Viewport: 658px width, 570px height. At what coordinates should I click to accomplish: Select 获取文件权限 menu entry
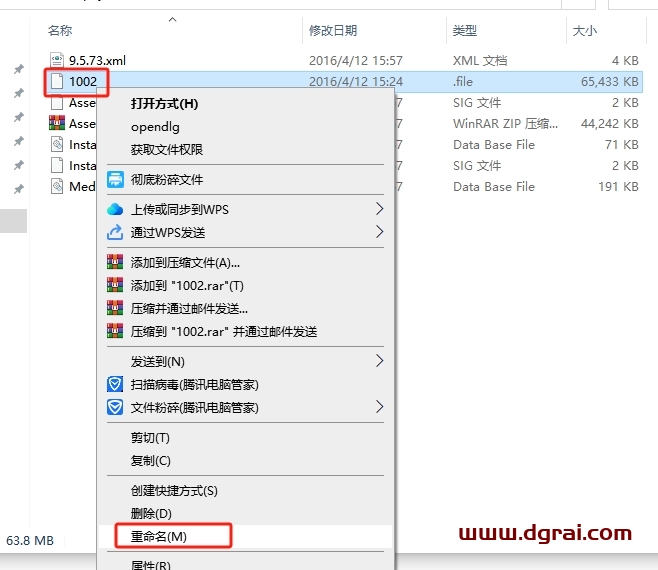point(167,149)
